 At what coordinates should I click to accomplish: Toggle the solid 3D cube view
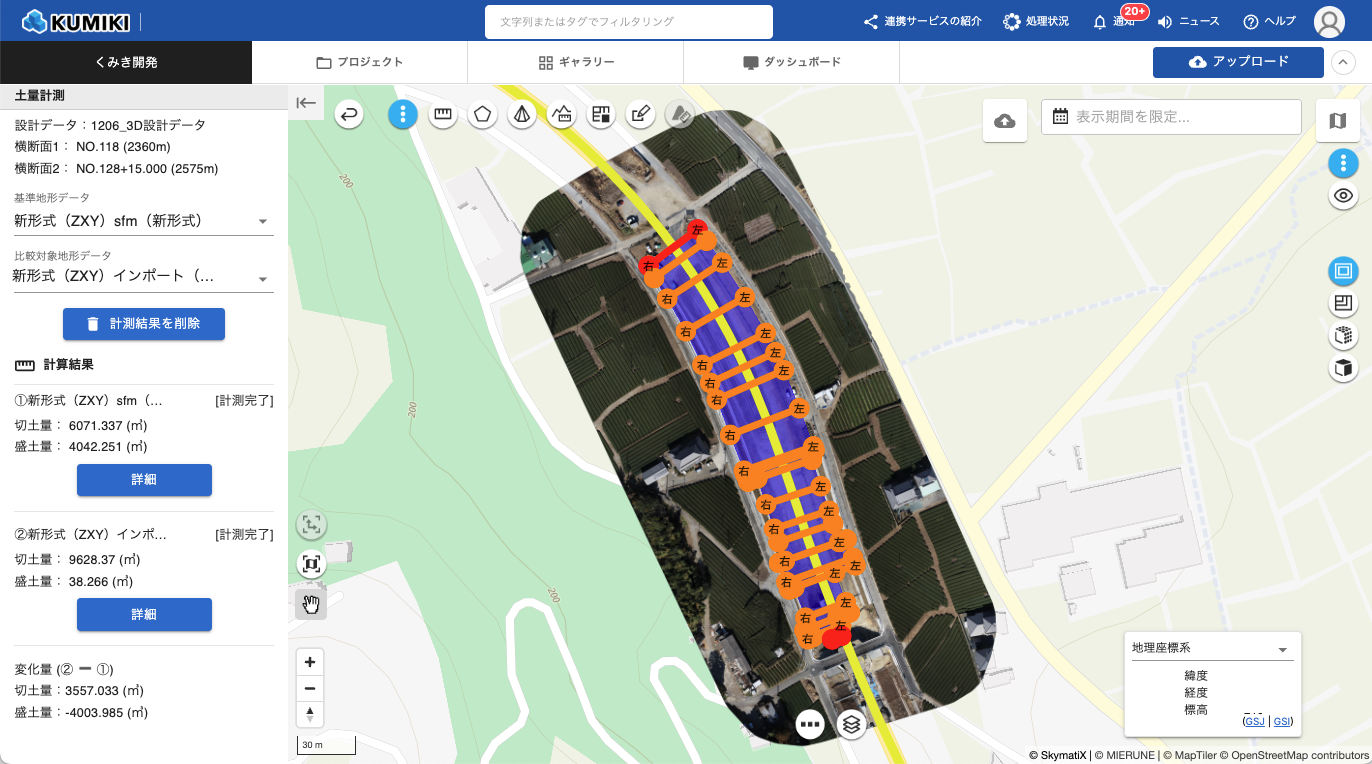click(x=1343, y=368)
